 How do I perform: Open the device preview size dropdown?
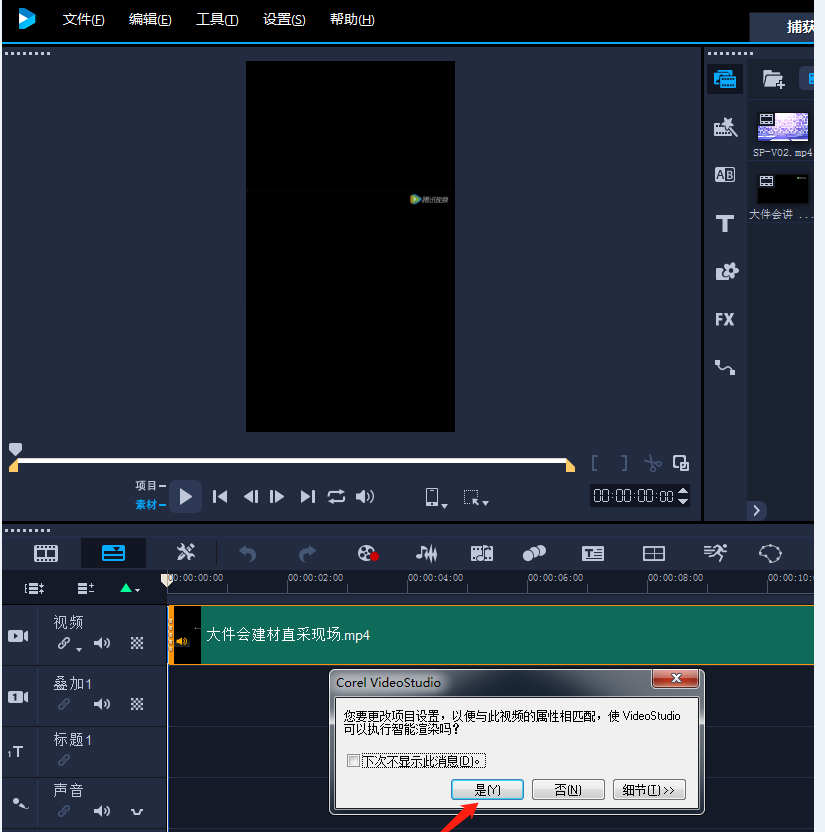pyautogui.click(x=436, y=498)
